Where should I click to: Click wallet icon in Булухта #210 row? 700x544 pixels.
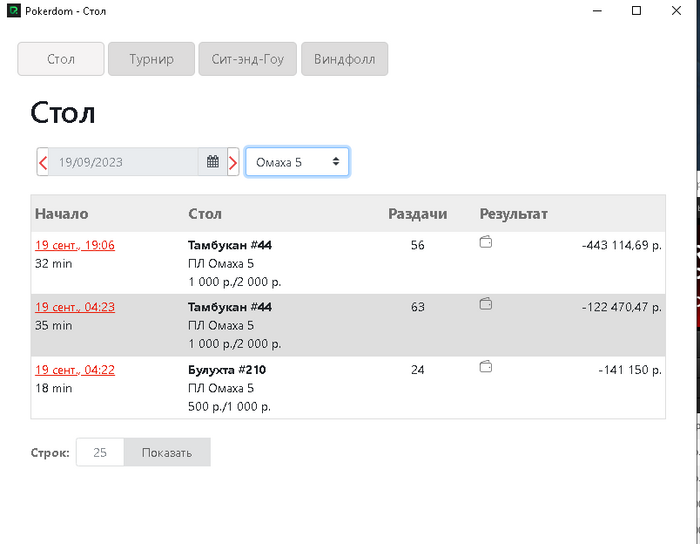click(486, 367)
